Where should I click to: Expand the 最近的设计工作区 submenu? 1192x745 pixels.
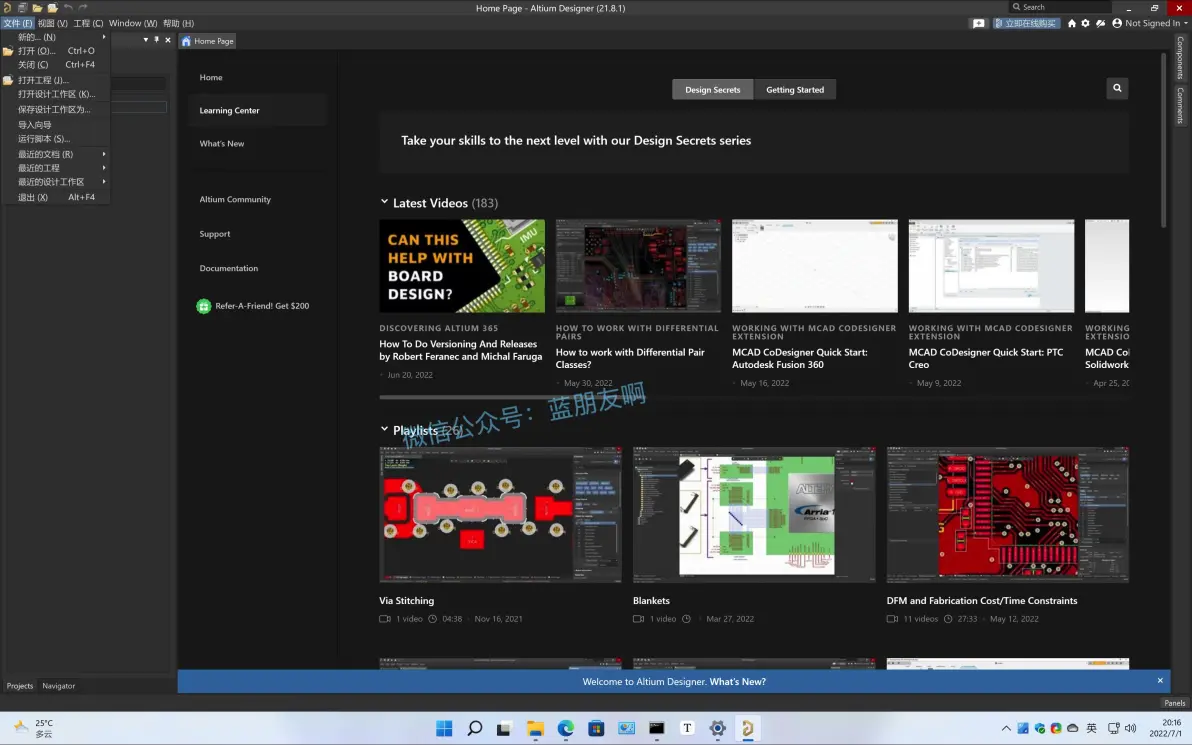point(55,182)
